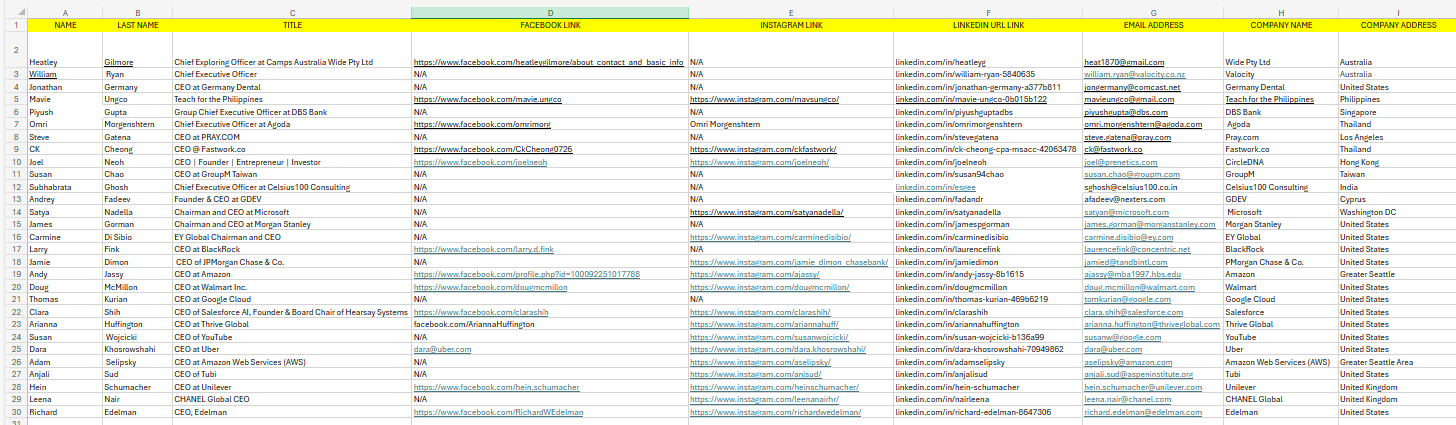Screen dimensions: 1456x425
Task: Open facebook.com/larry.d.fink link
Action: (483, 249)
